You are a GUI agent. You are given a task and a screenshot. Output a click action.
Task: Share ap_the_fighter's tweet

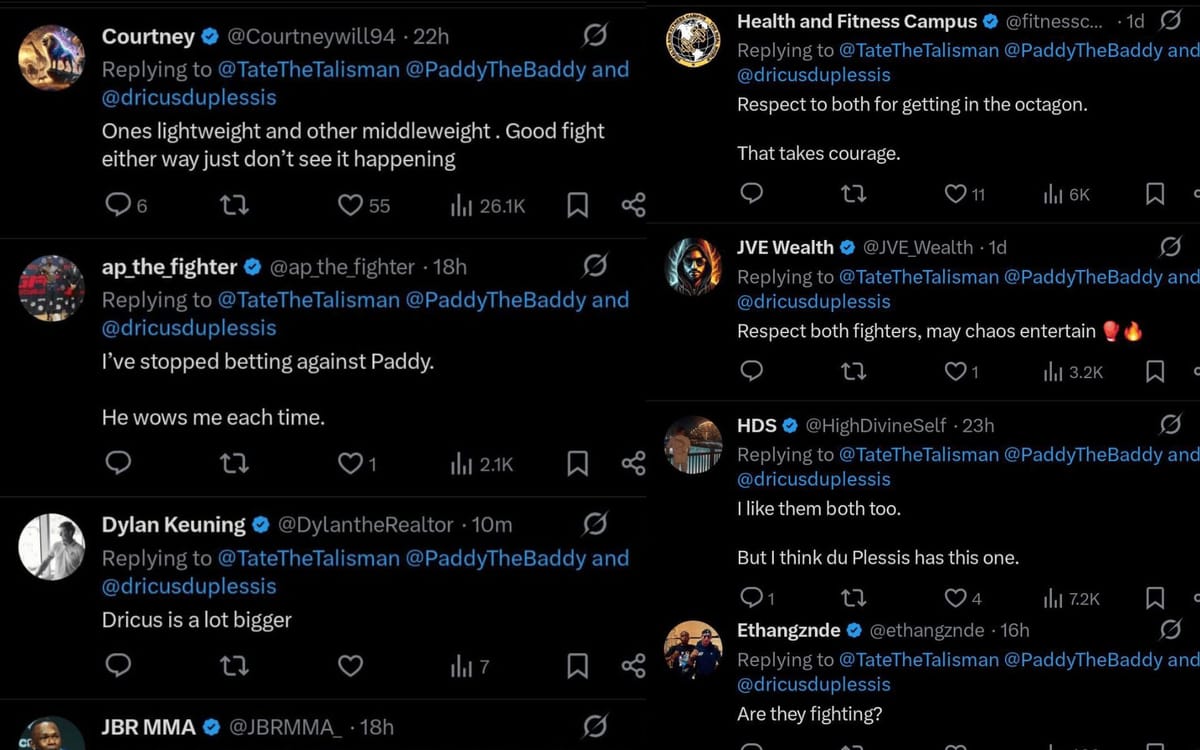(633, 464)
